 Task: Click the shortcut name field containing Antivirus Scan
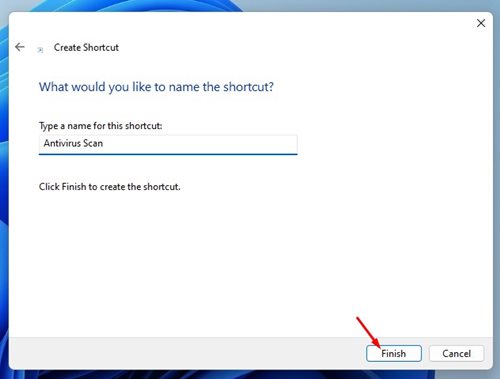pyautogui.click(x=168, y=145)
